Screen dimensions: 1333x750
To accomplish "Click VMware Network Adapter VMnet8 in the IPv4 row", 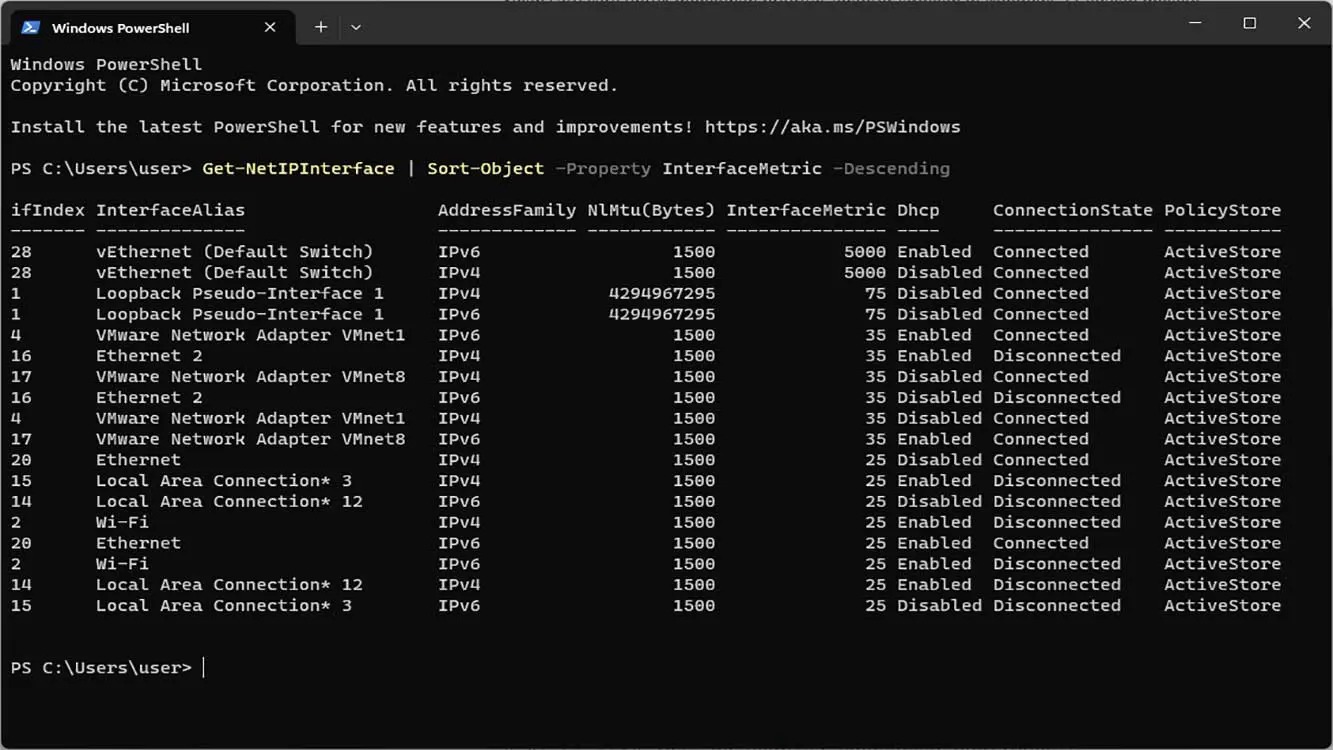I will pyautogui.click(x=250, y=376).
